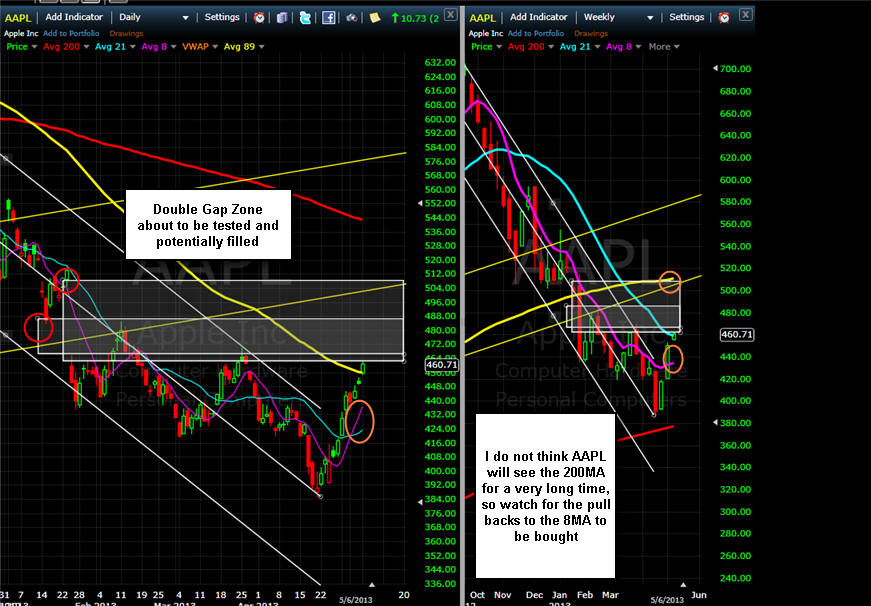Click the Apple Inc name in Daily chart
Image resolution: width=871 pixels, height=606 pixels.
click(x=21, y=33)
